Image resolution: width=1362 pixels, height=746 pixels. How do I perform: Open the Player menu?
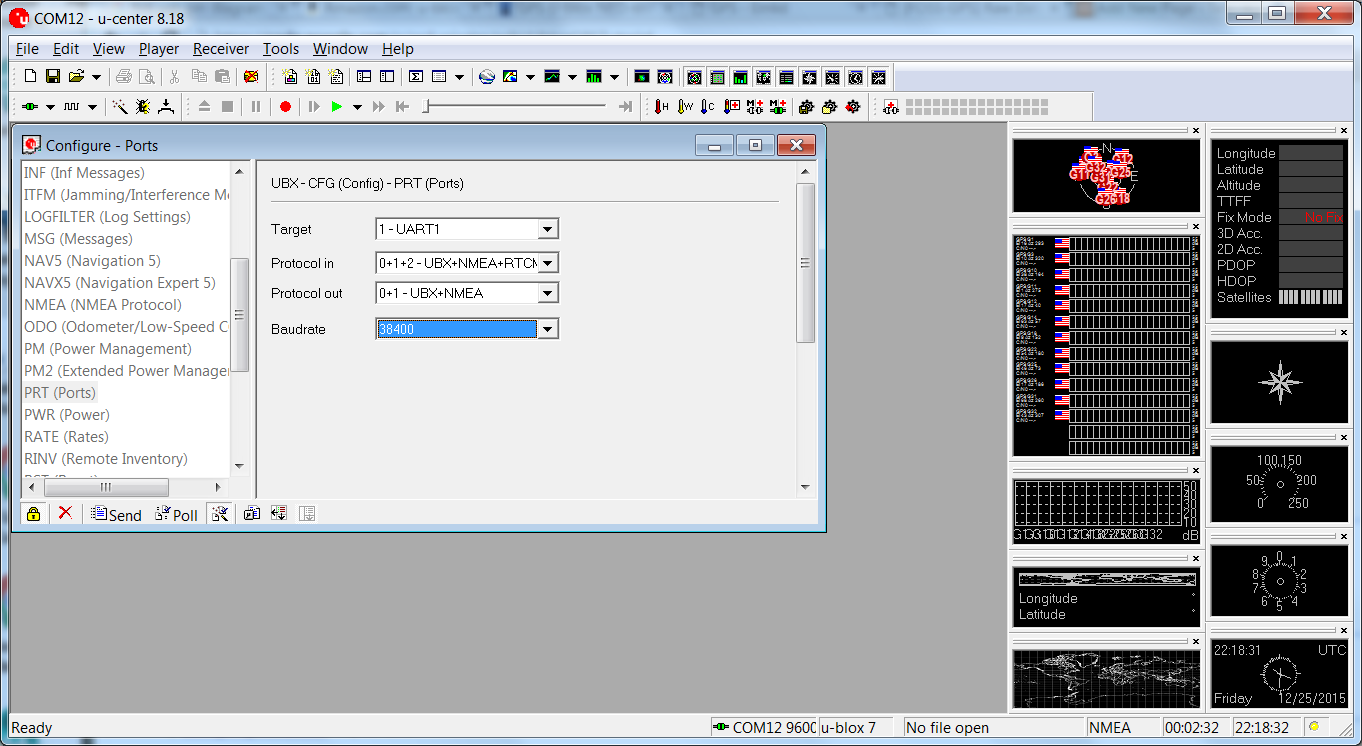pos(159,49)
